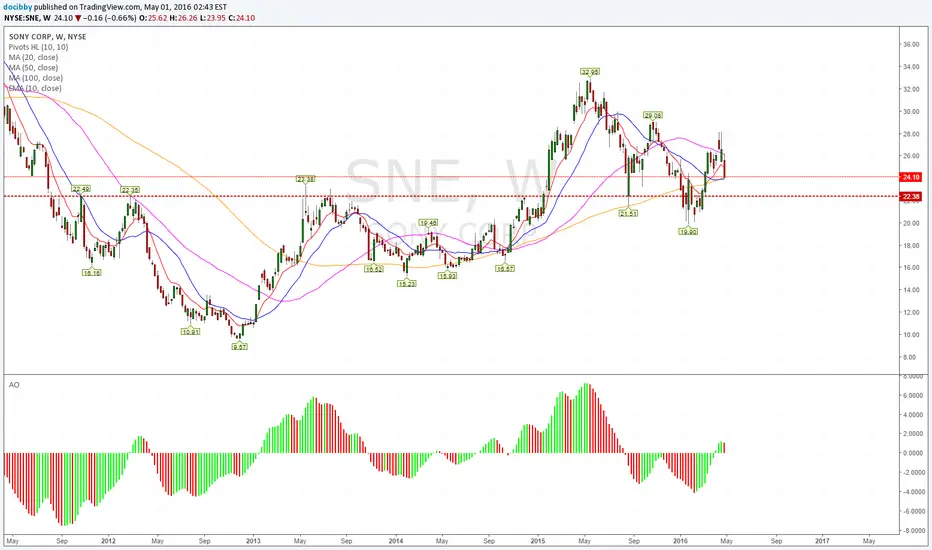Click the 2014 time axis label
This screenshot has height=550, width=932.
pos(396,541)
